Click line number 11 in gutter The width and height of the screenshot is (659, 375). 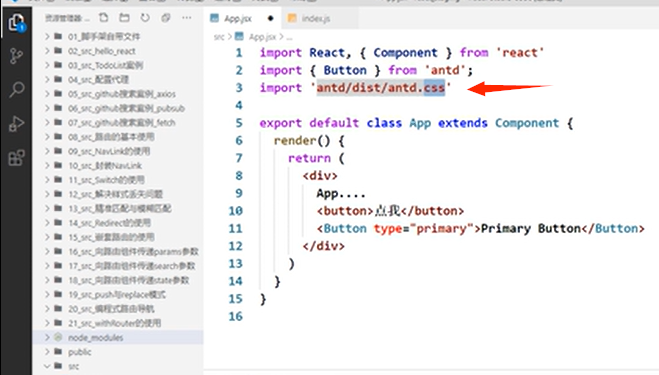(235, 229)
